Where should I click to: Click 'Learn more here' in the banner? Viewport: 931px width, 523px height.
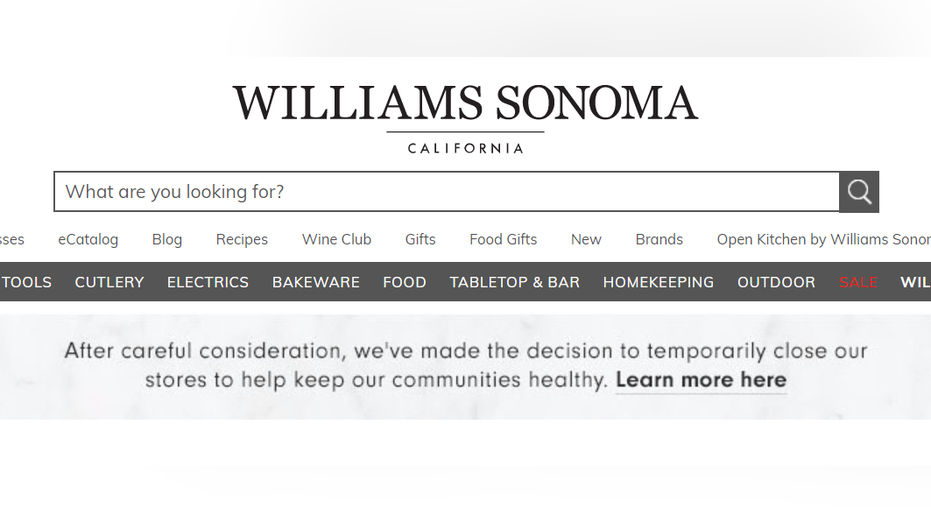701,380
